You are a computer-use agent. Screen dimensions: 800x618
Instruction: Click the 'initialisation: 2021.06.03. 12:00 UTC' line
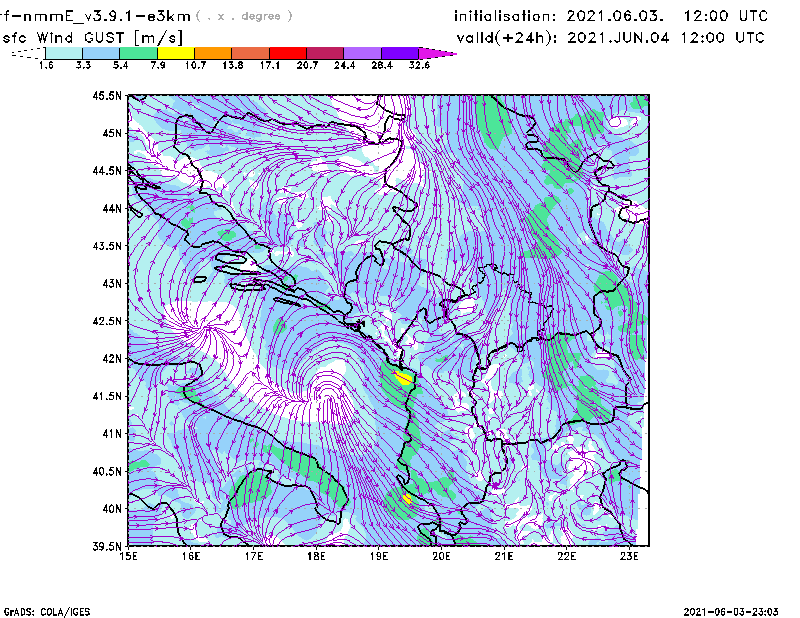coord(611,16)
